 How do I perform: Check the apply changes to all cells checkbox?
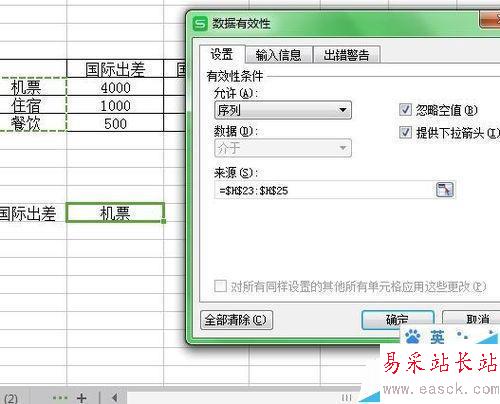(220, 286)
